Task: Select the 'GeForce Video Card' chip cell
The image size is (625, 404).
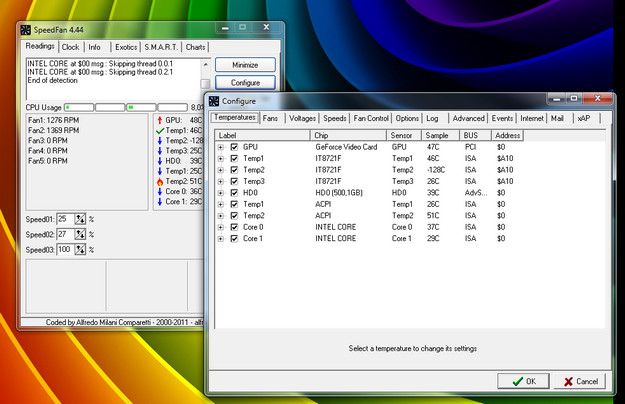Action: click(x=346, y=147)
